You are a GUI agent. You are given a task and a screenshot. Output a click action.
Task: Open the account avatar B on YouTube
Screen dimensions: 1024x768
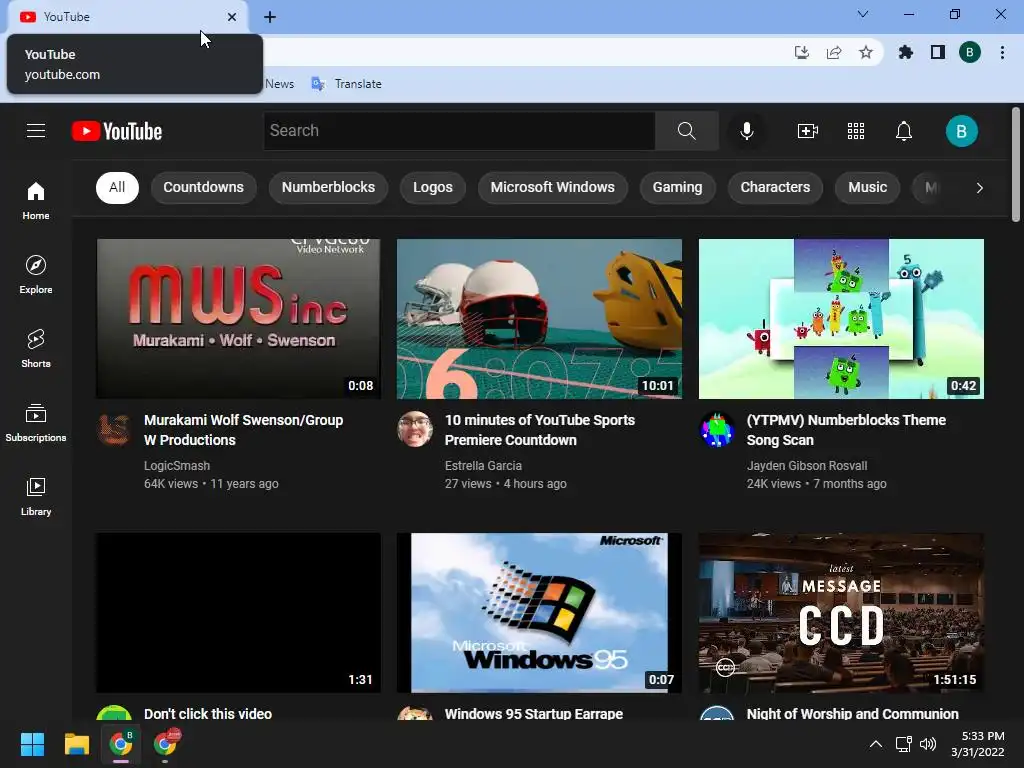click(x=961, y=131)
